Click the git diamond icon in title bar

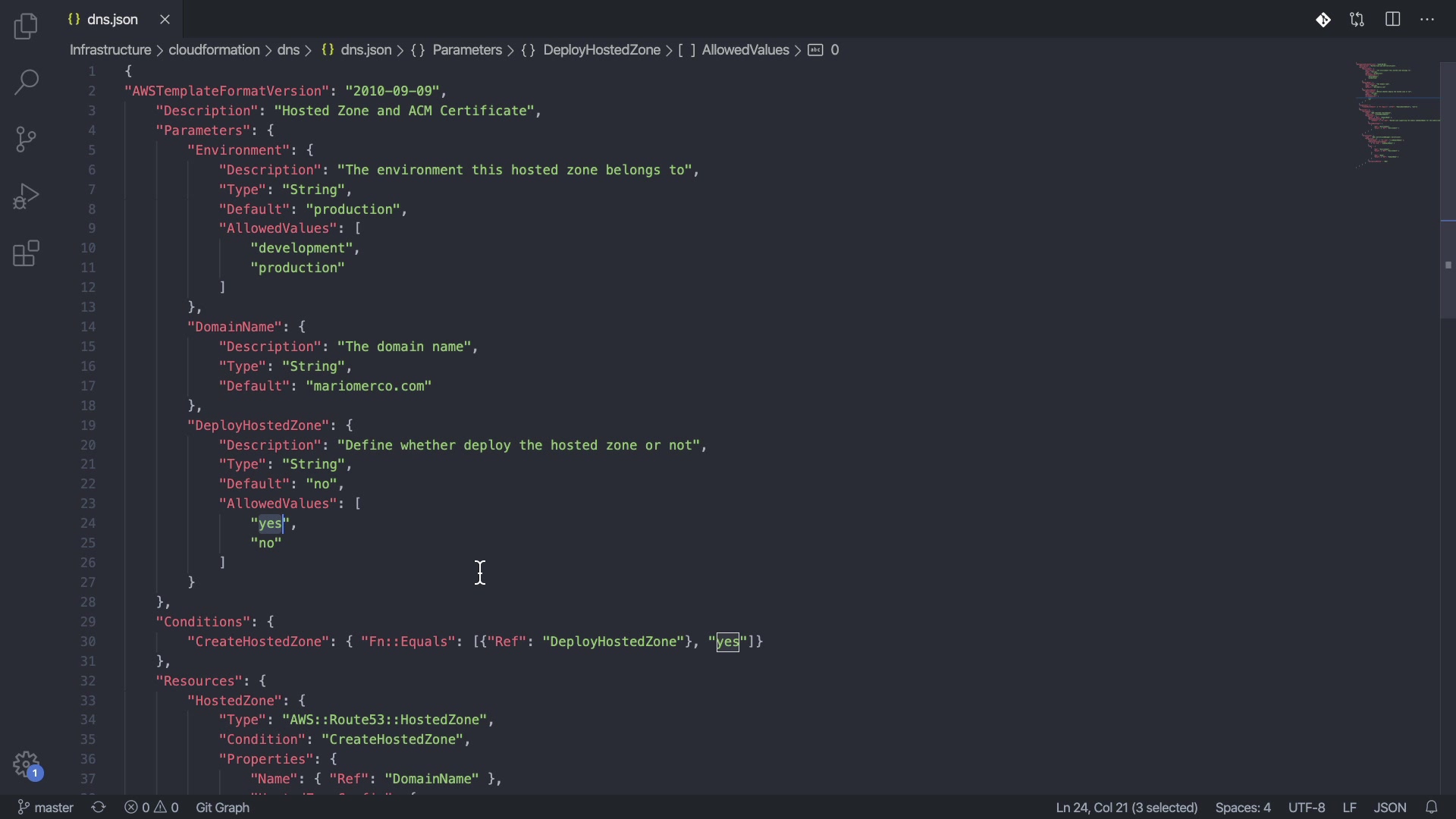click(1323, 20)
